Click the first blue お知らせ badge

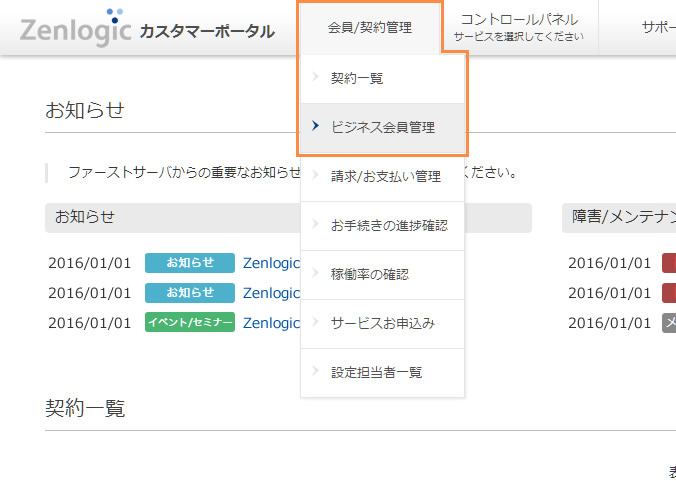190,264
